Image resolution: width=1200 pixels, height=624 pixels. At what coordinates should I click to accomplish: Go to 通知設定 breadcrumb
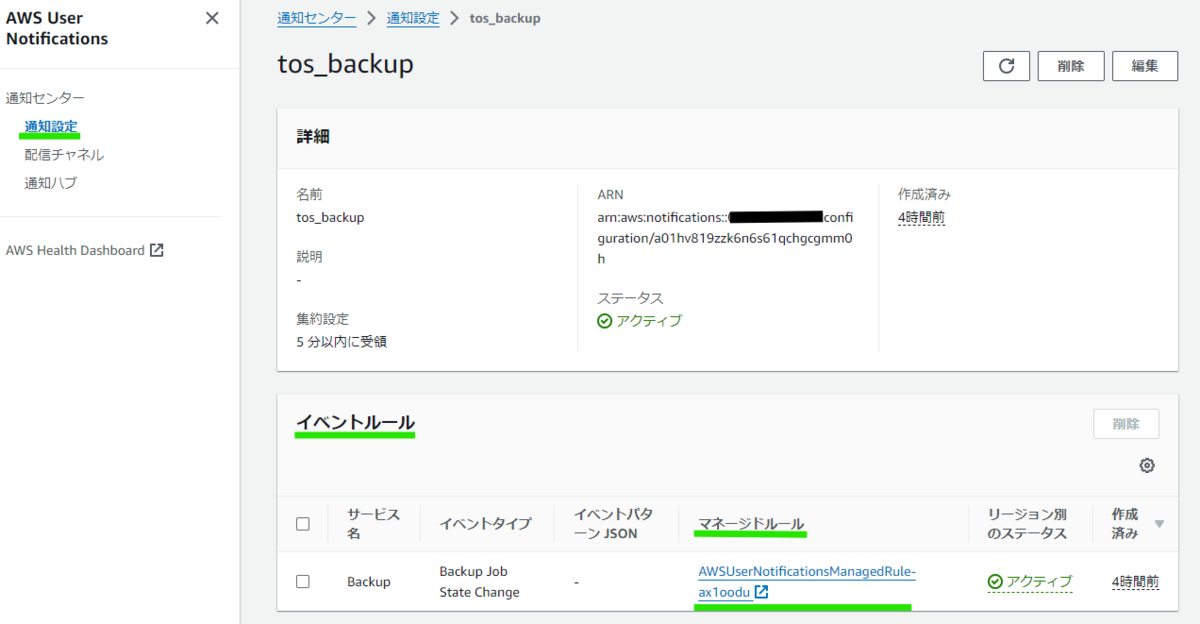413,18
